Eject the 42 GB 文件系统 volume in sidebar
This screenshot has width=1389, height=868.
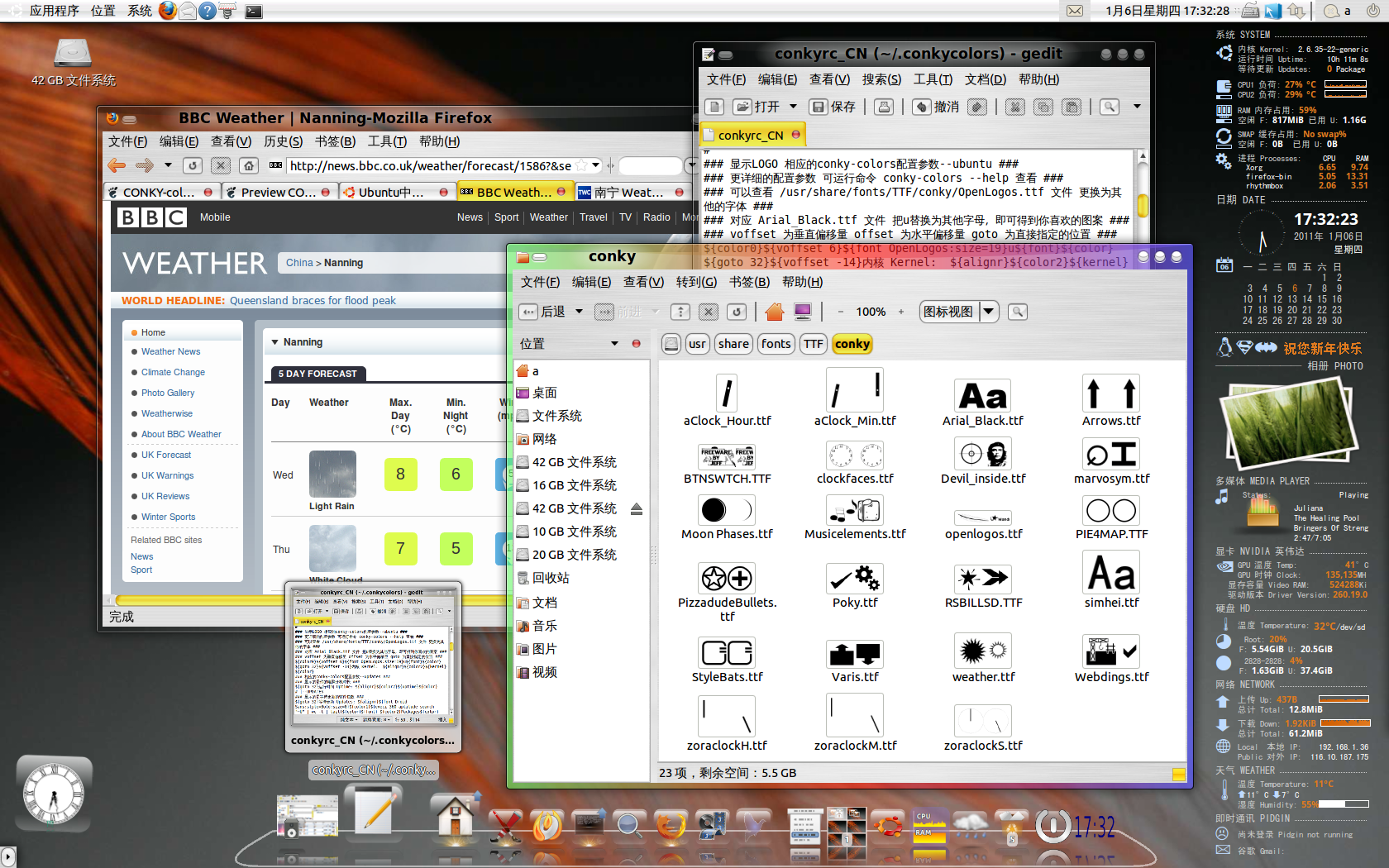pyautogui.click(x=636, y=508)
